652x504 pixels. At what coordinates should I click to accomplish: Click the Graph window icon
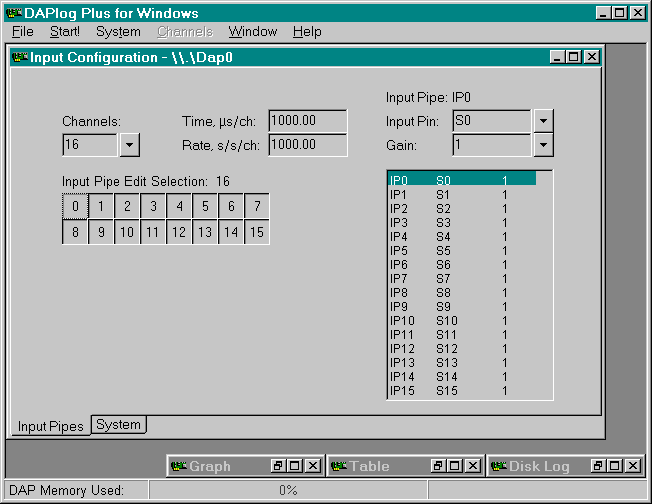tap(179, 466)
